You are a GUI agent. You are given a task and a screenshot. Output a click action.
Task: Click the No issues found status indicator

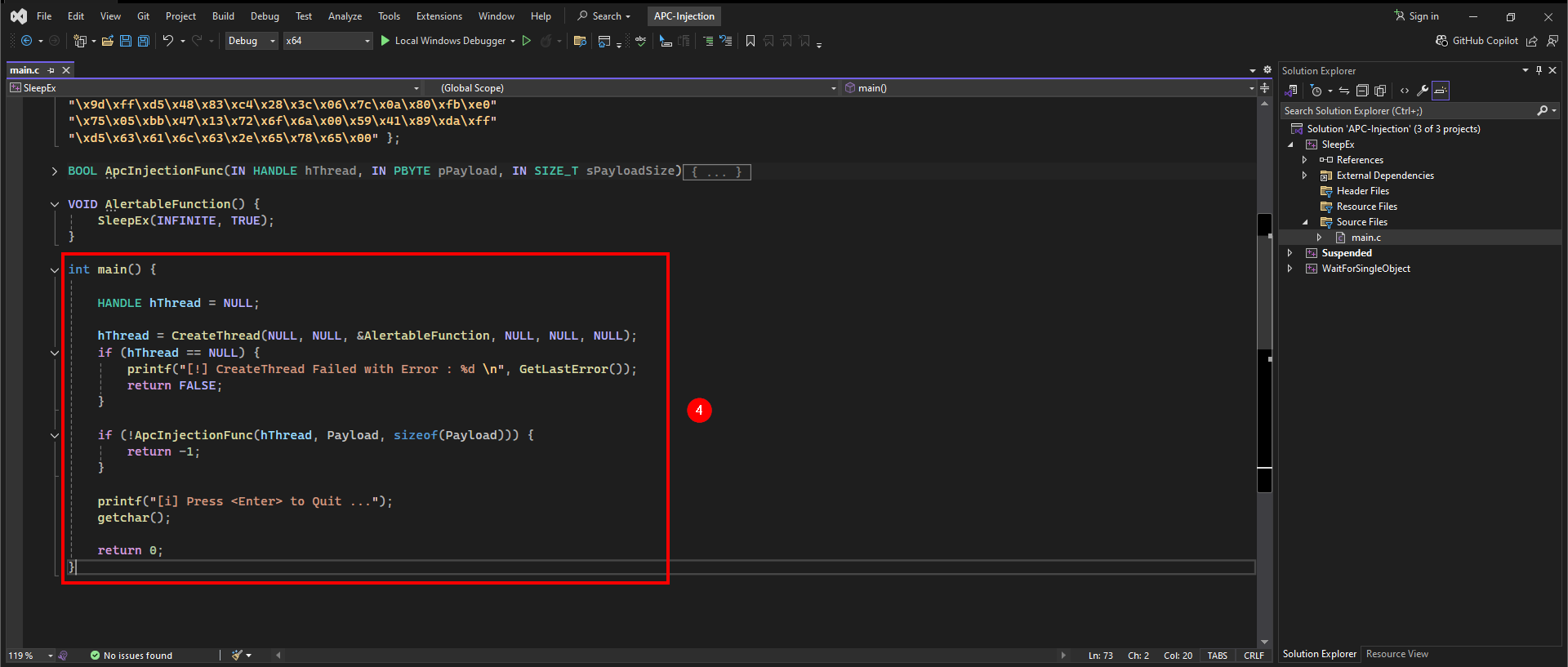click(131, 656)
